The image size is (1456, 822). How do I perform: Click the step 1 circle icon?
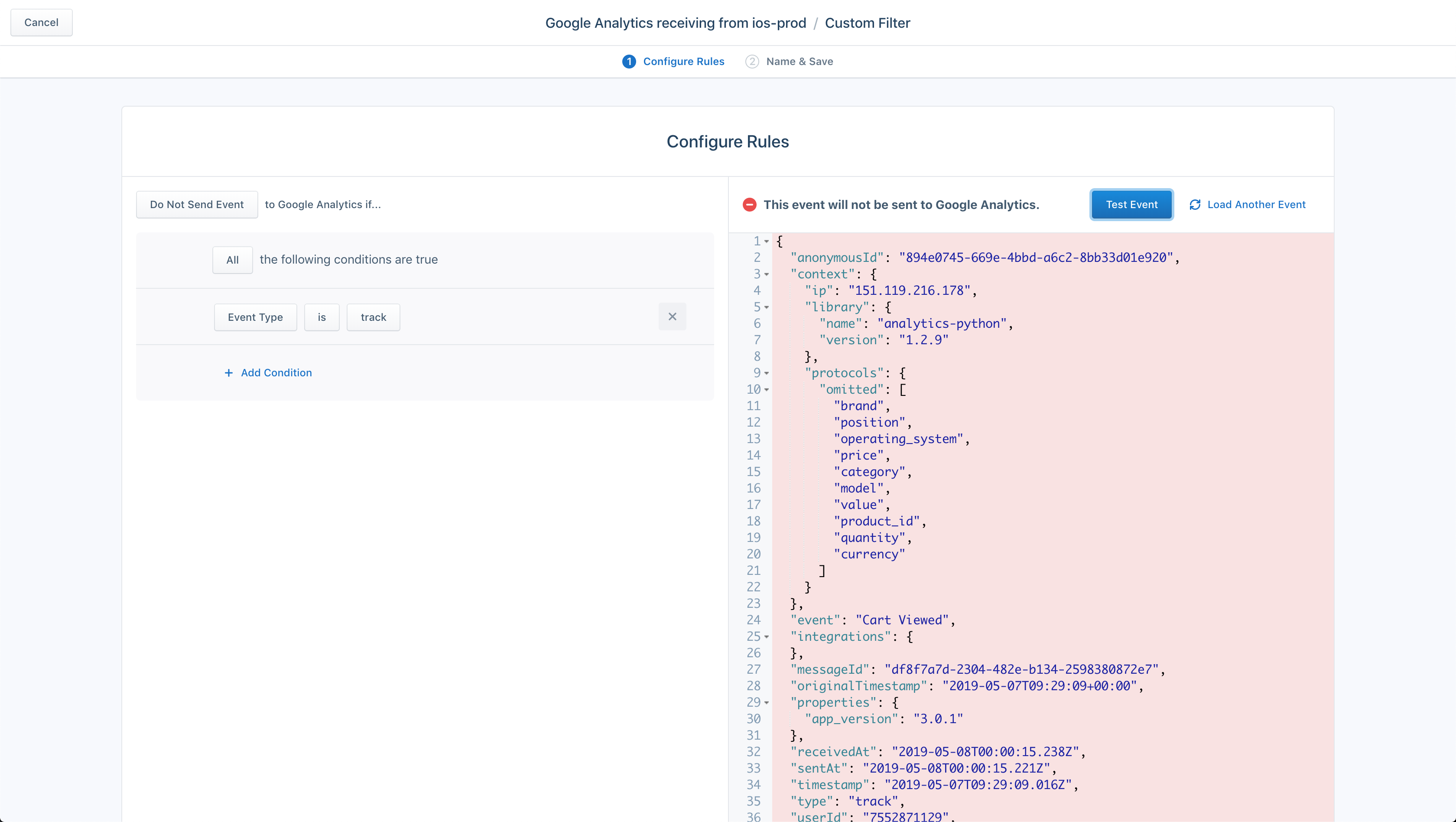(x=628, y=62)
